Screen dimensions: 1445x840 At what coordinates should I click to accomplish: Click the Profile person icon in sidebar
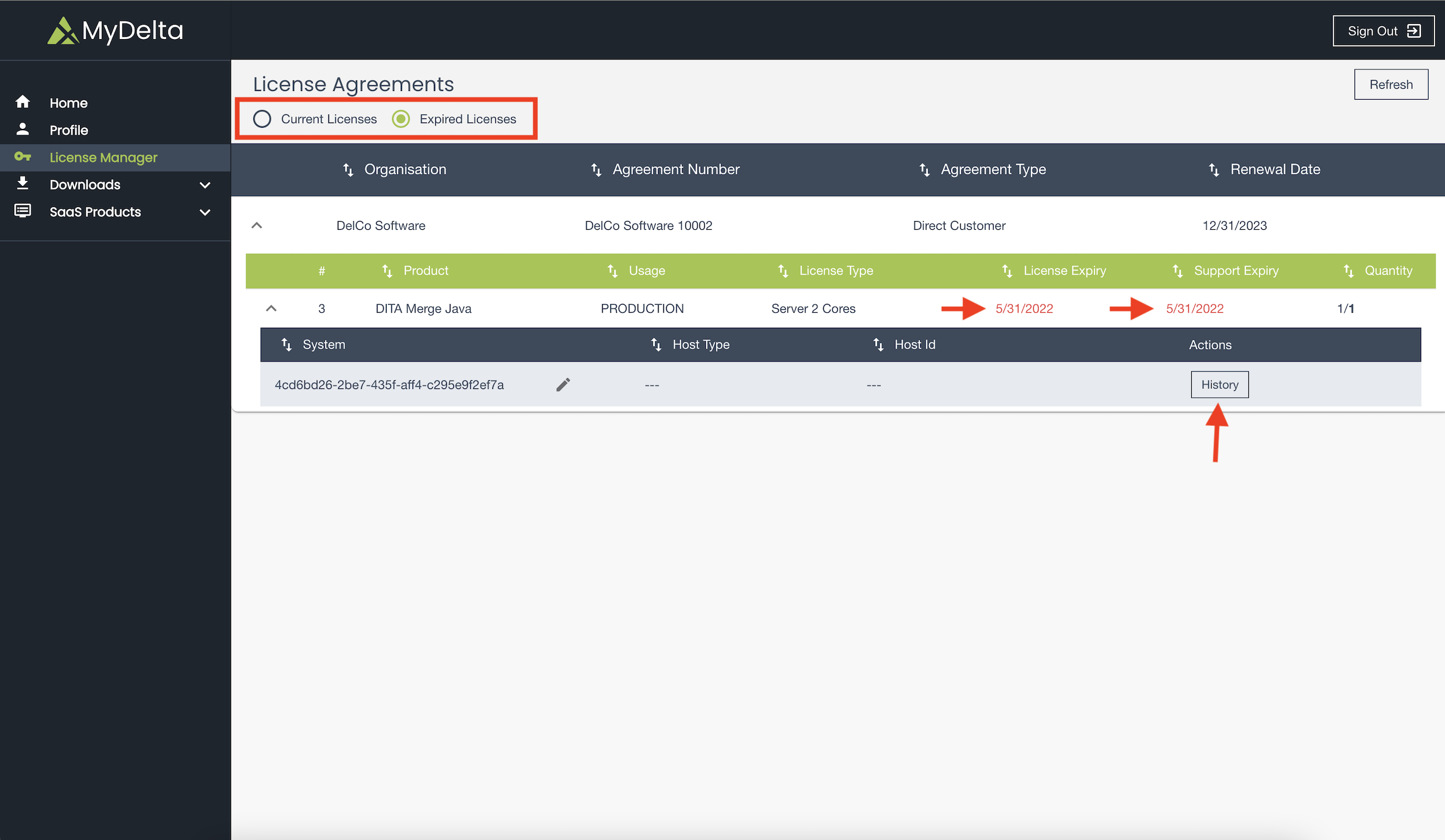tap(23, 129)
